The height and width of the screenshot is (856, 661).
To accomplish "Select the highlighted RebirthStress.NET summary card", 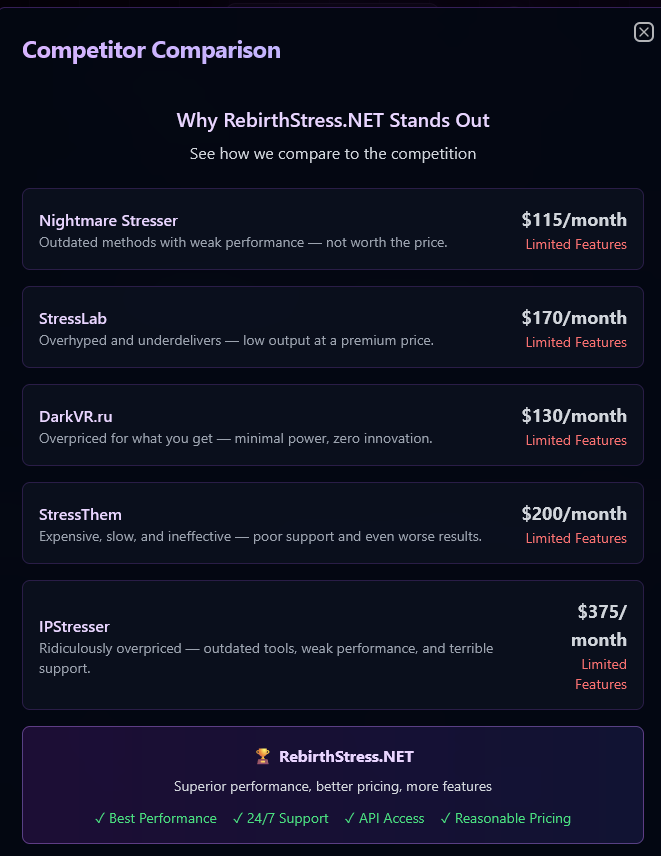I will pyautogui.click(x=332, y=785).
